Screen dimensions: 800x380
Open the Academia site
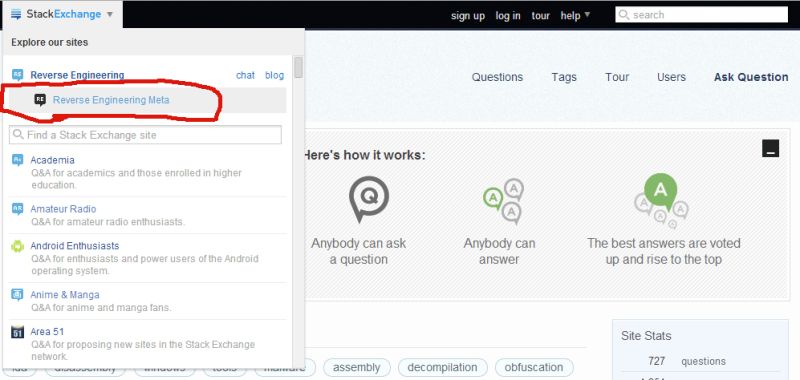[52, 160]
